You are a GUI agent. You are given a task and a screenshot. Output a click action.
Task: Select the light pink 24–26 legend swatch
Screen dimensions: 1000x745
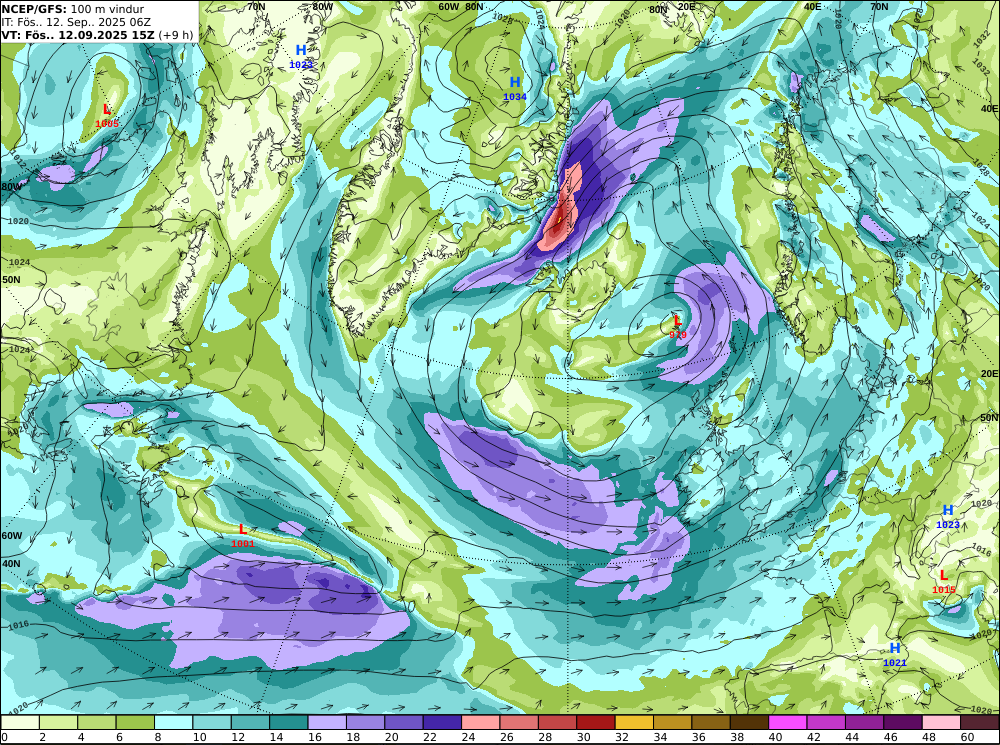click(480, 722)
